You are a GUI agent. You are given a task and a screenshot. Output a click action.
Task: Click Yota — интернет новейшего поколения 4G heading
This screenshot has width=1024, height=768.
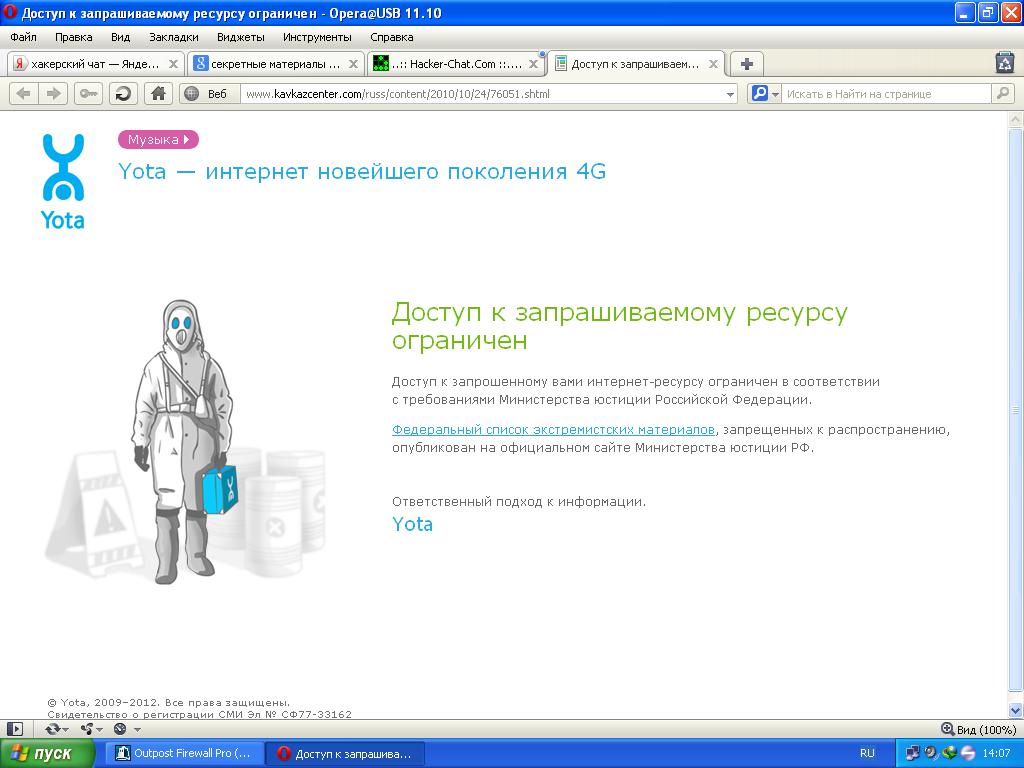point(362,171)
